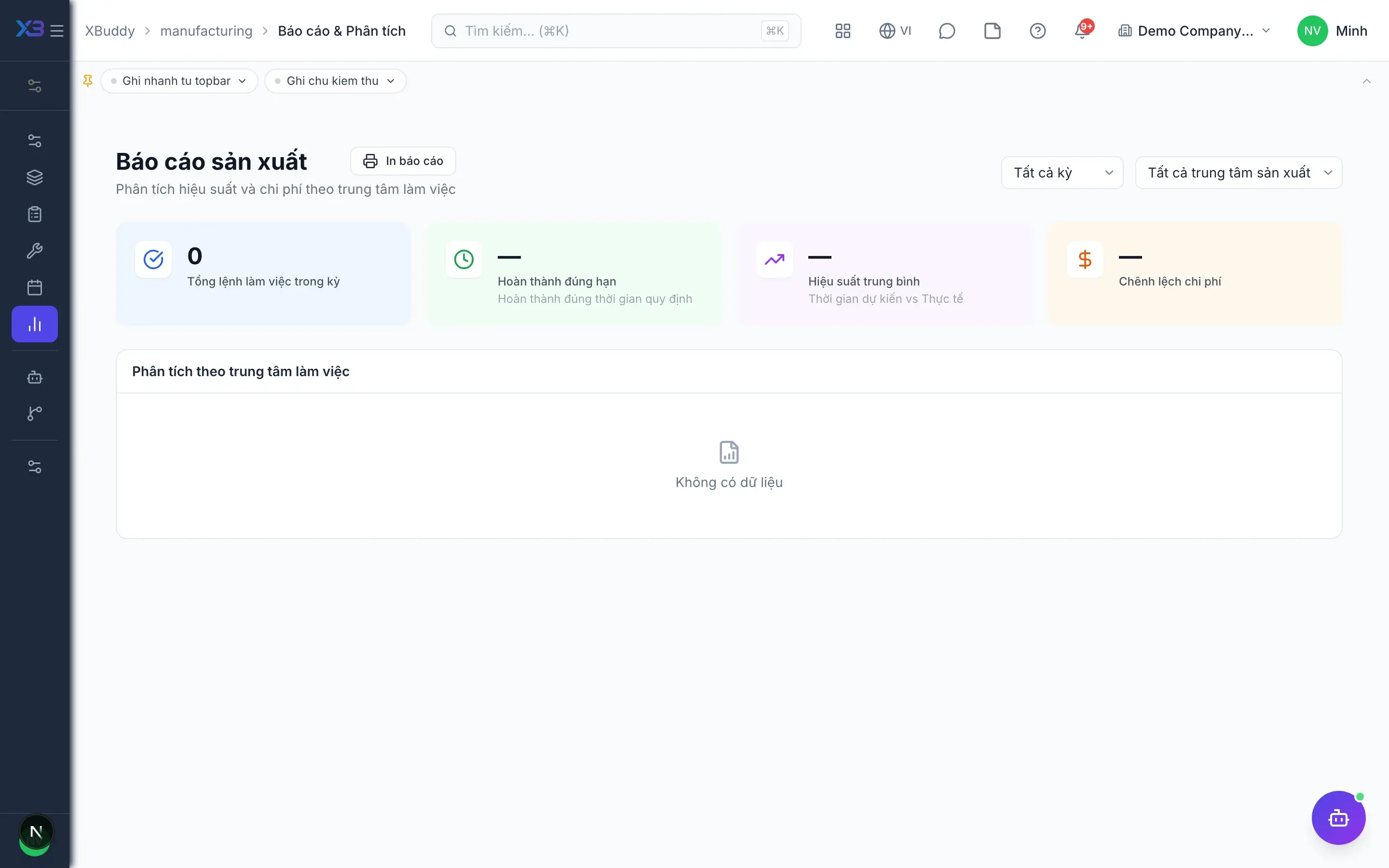The image size is (1389, 868).
Task: Open the git branch sidebar icon
Action: (34, 413)
